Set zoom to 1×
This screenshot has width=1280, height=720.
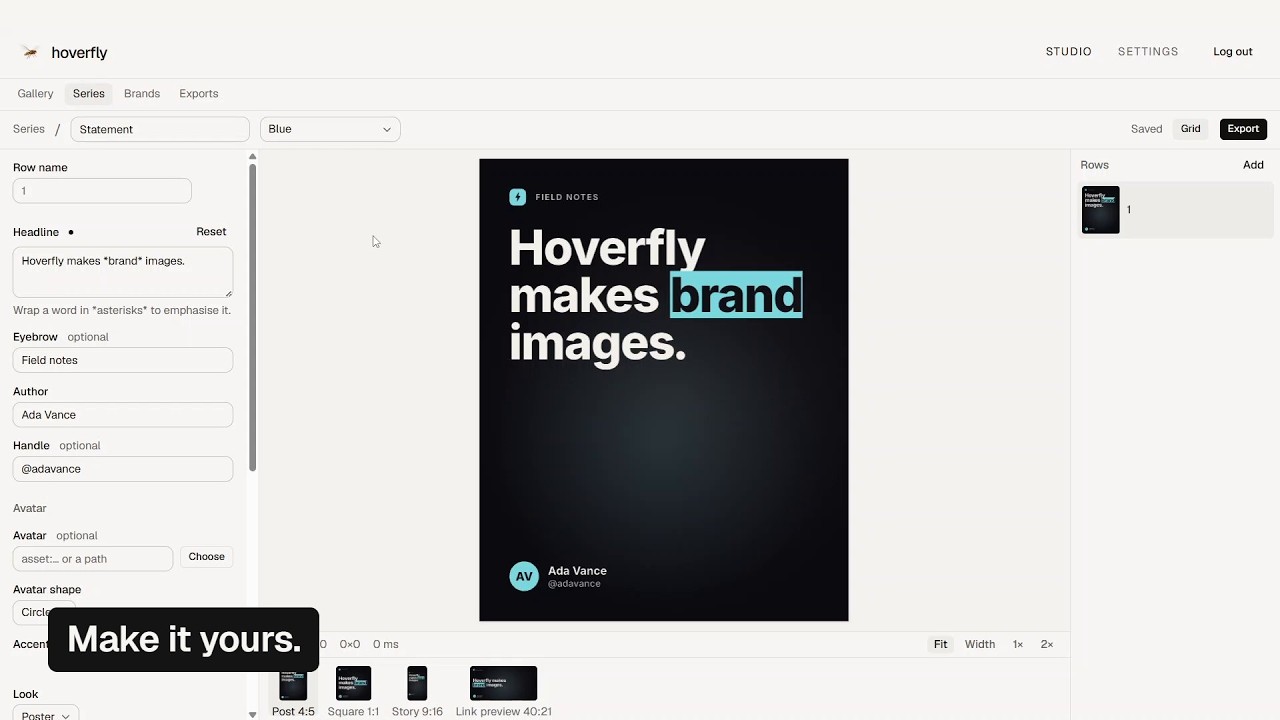click(1017, 644)
